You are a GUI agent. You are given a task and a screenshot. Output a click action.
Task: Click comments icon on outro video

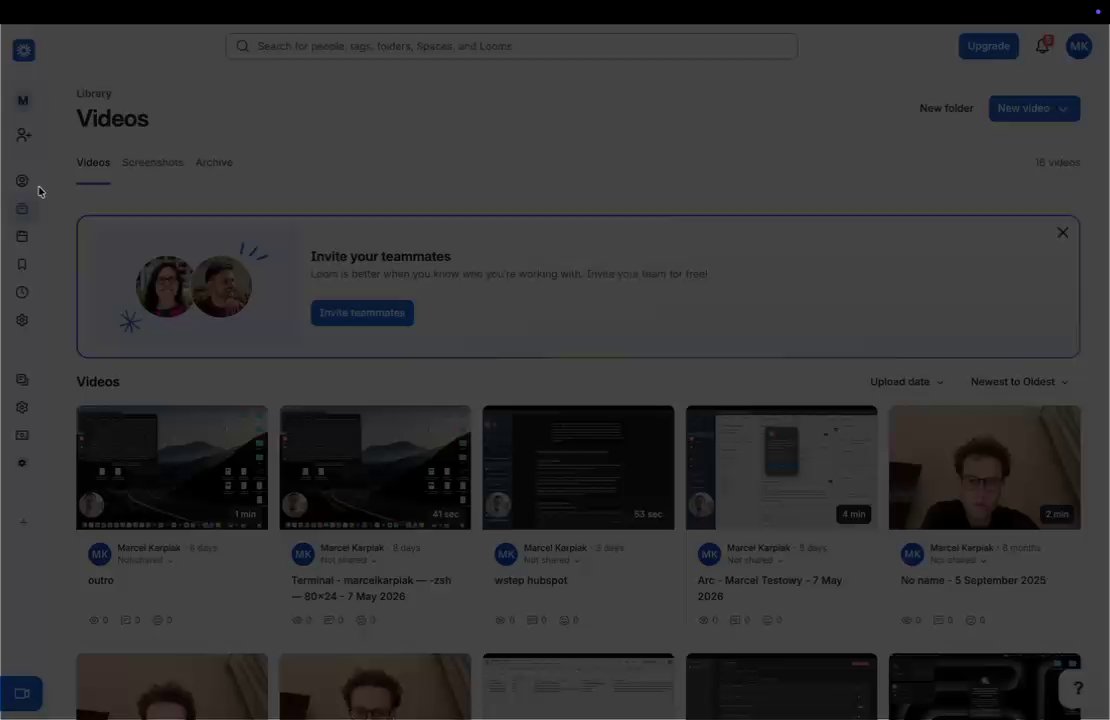(125, 620)
